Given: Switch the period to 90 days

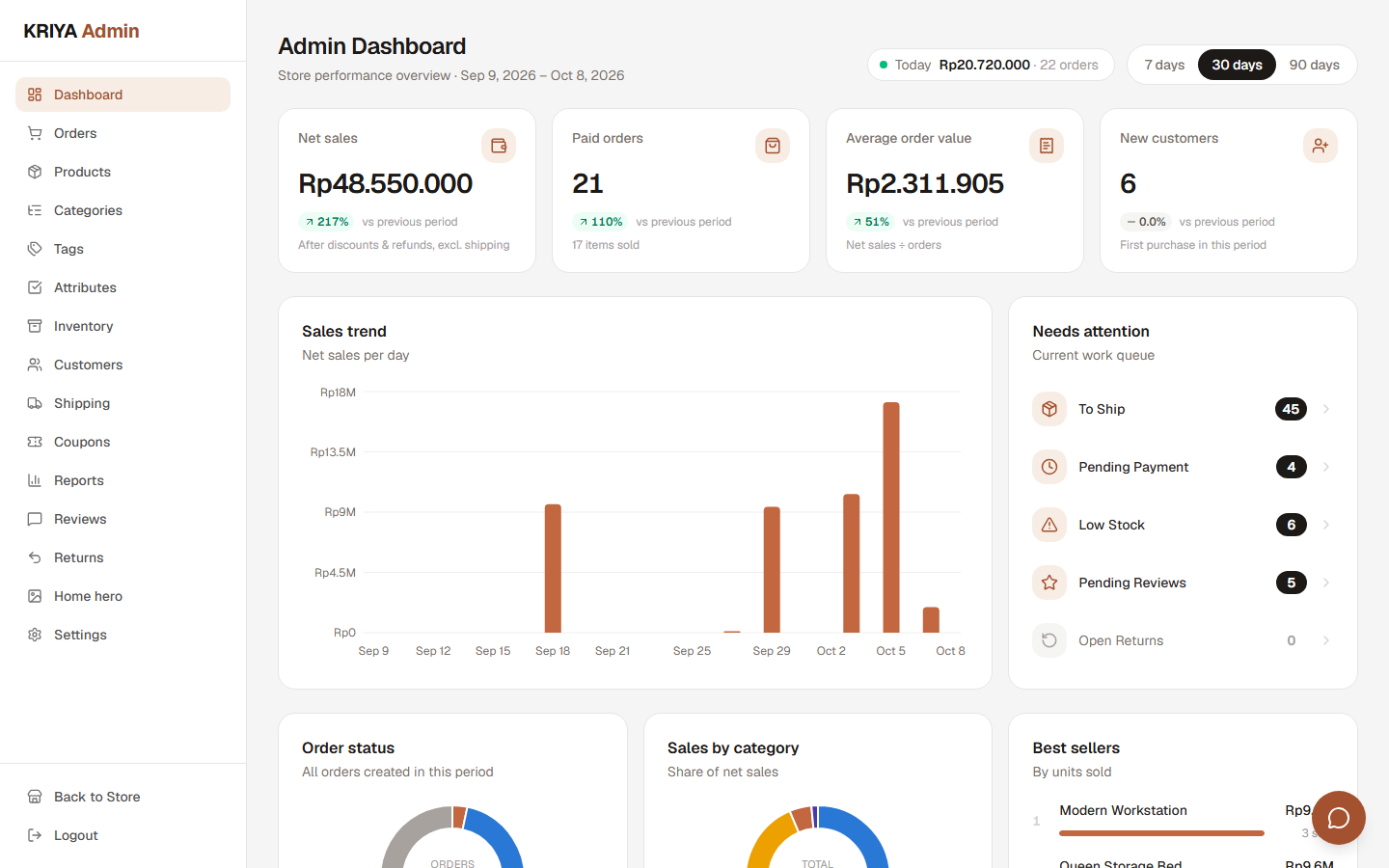Looking at the screenshot, I should [x=1314, y=65].
